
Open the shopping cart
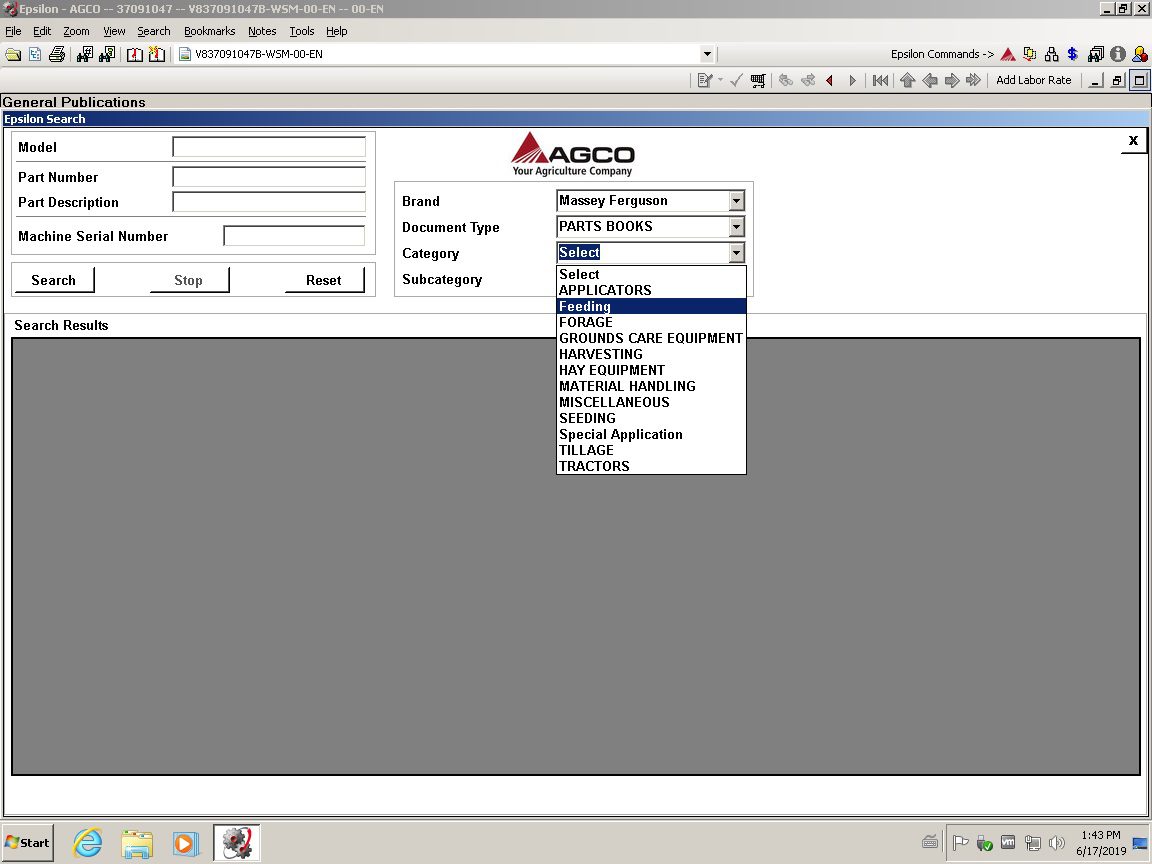[x=758, y=81]
